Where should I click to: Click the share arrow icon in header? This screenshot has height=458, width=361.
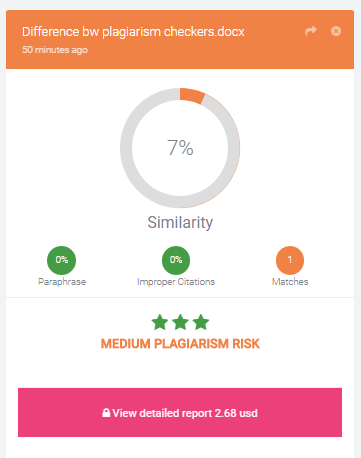(311, 31)
